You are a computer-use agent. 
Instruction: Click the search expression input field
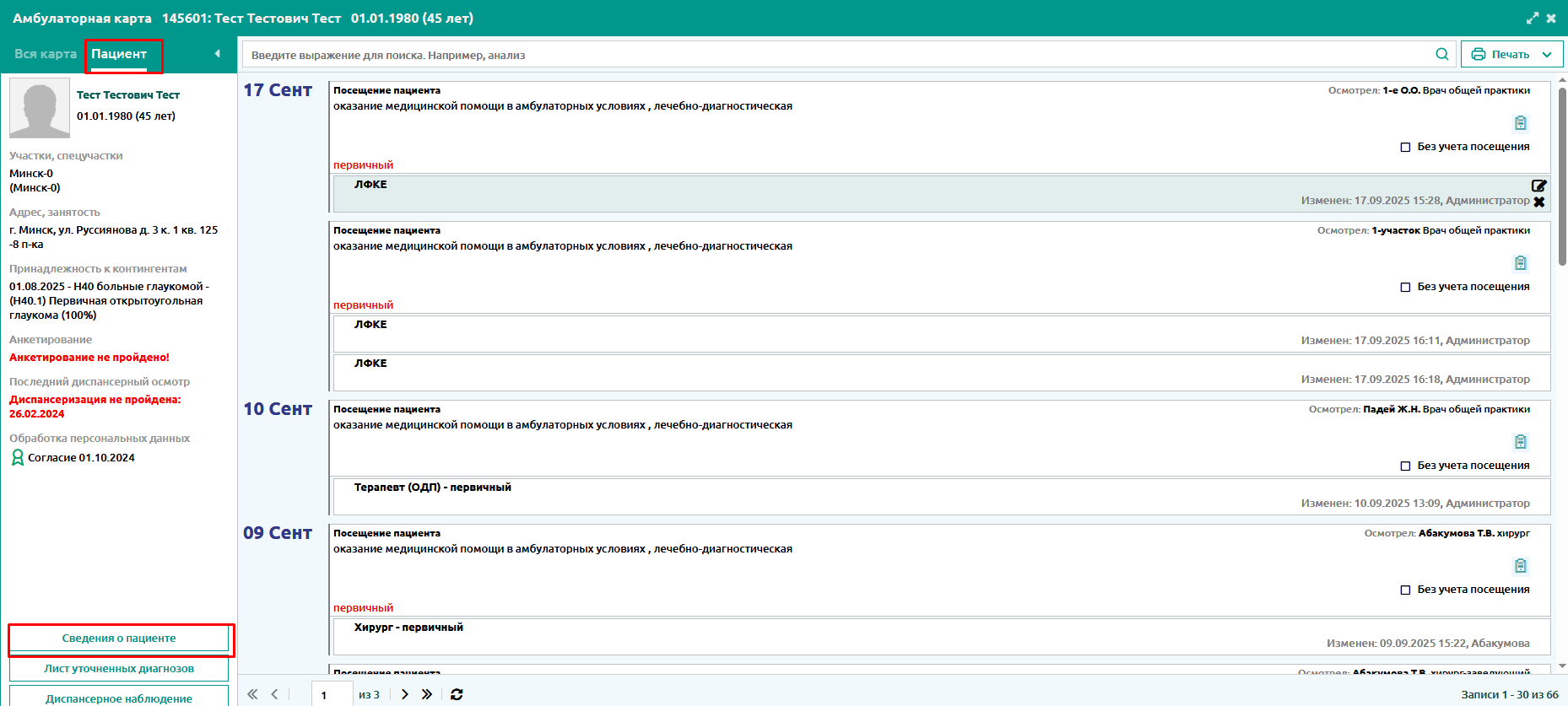tap(835, 55)
